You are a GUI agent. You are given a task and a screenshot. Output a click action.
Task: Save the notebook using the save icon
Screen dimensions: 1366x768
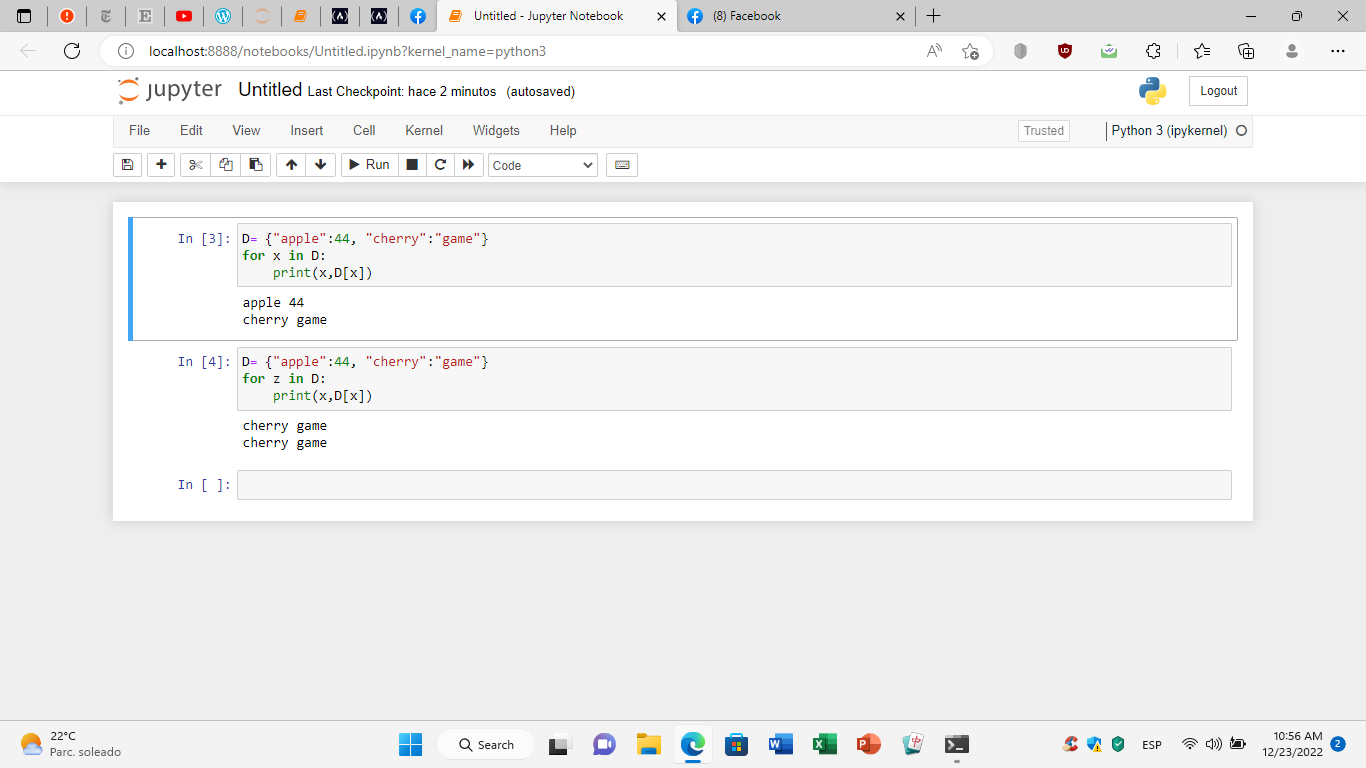127,164
